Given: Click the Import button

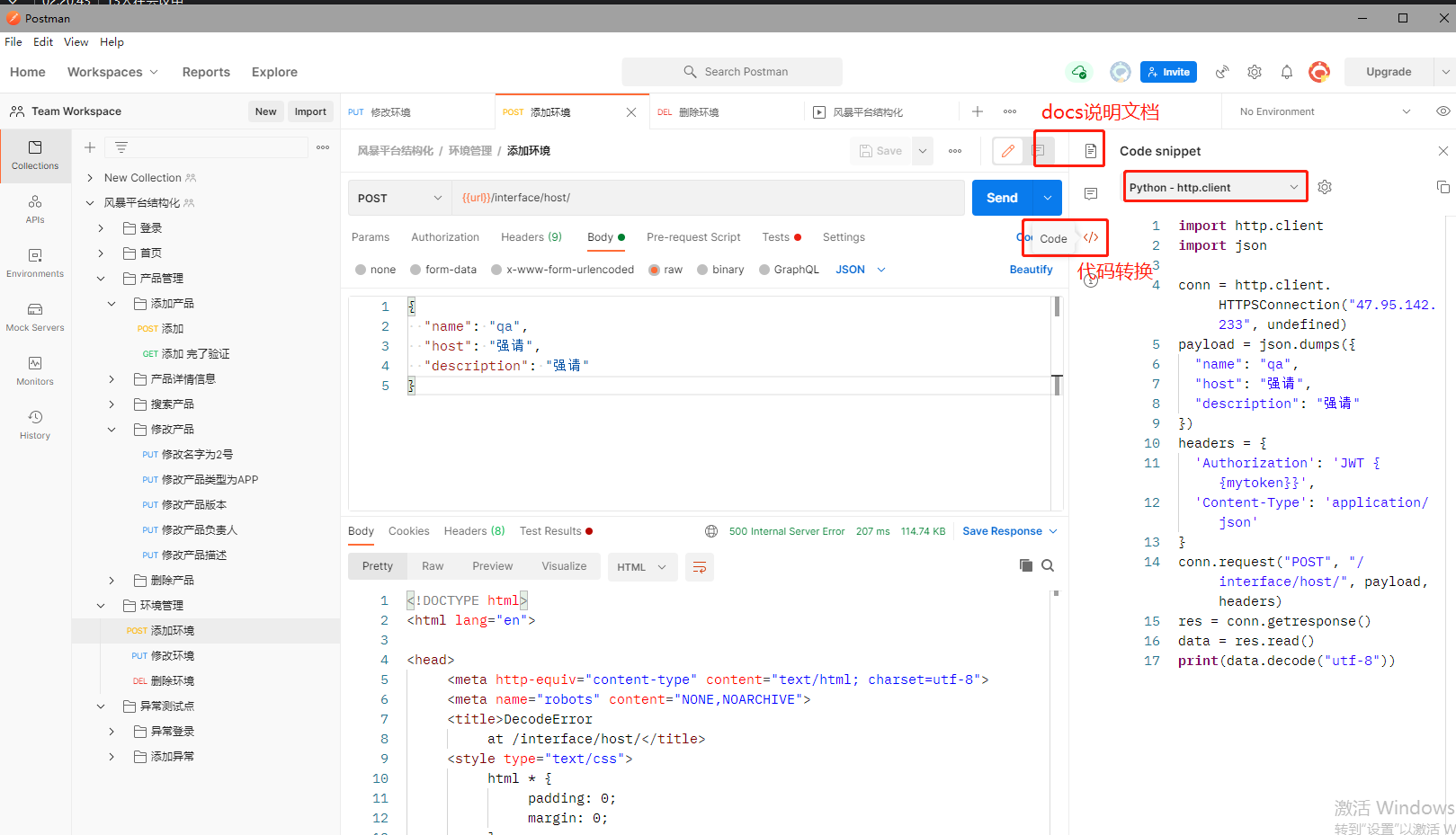Looking at the screenshot, I should pos(310,111).
